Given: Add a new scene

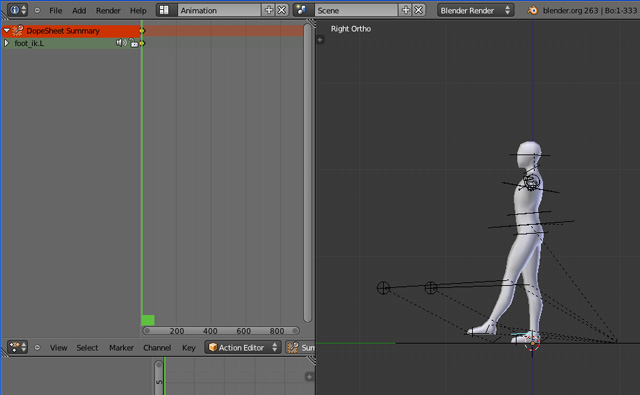Looking at the screenshot, I should (x=406, y=10).
